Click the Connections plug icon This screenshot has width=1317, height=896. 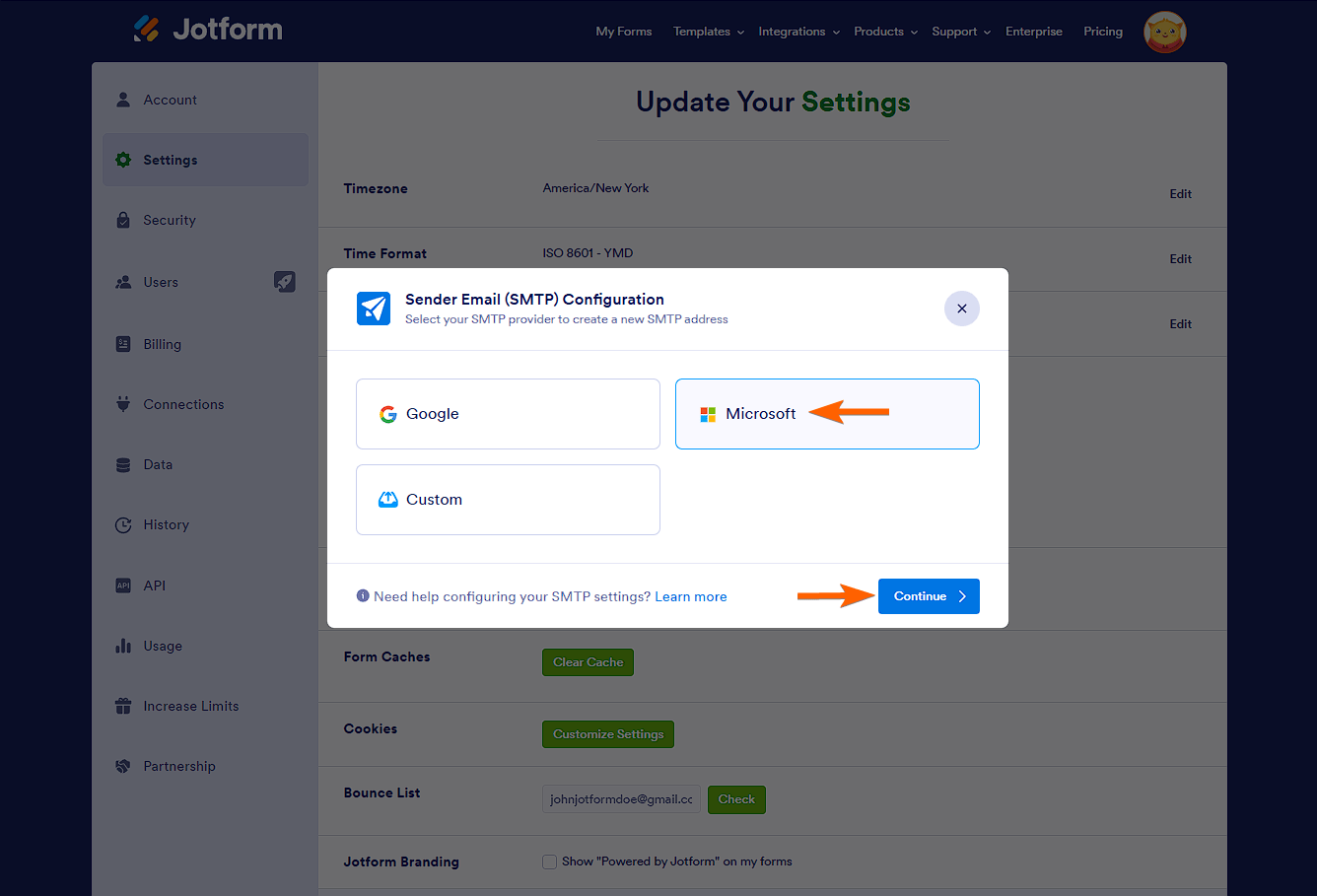point(123,404)
